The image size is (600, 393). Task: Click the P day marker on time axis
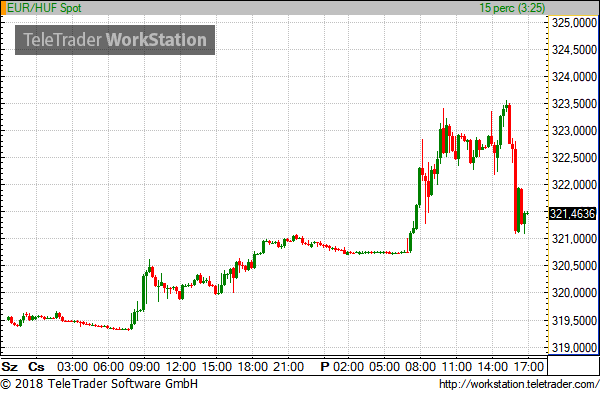tap(325, 367)
